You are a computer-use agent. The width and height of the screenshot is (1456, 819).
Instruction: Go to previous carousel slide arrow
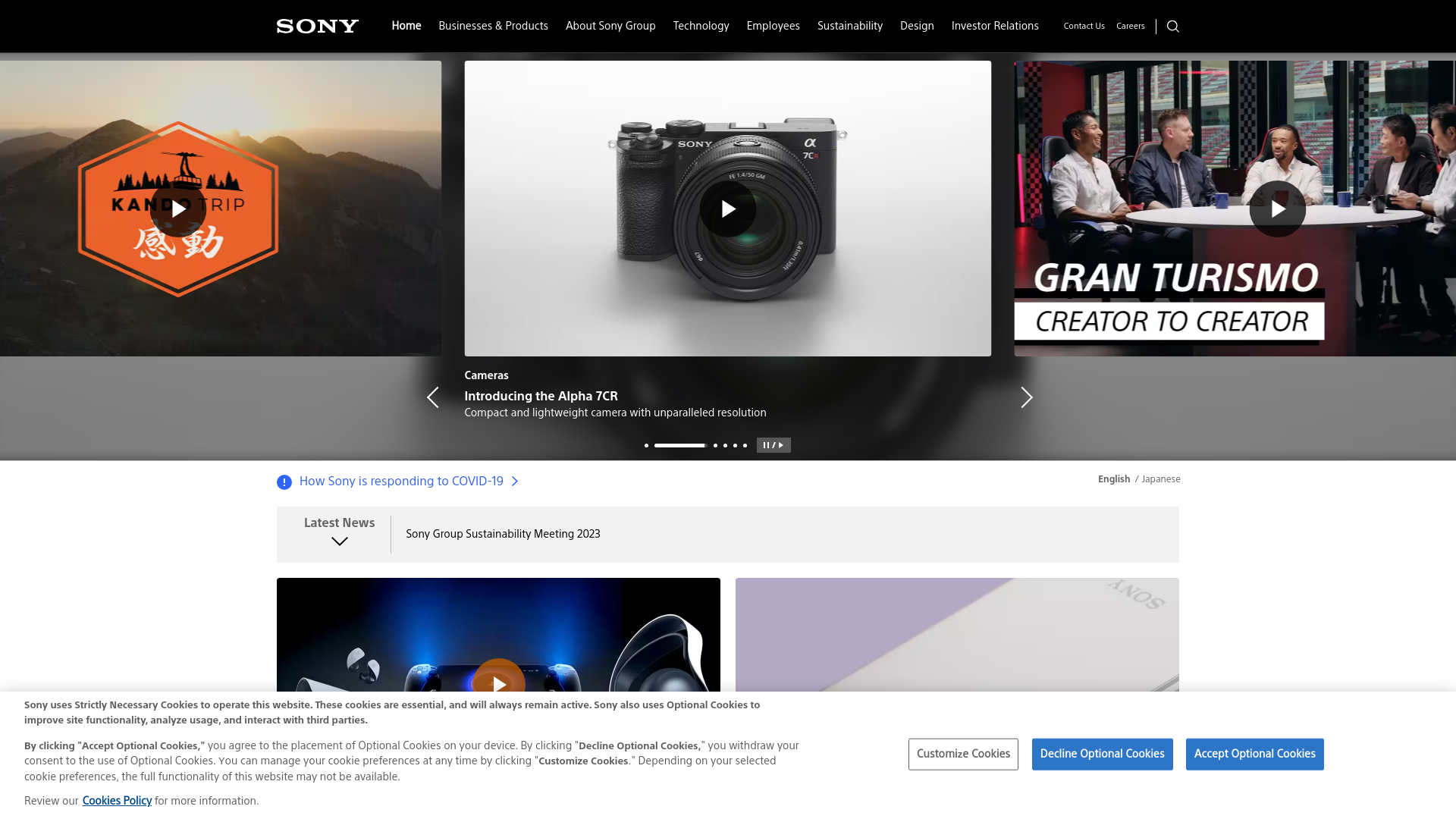(x=432, y=397)
